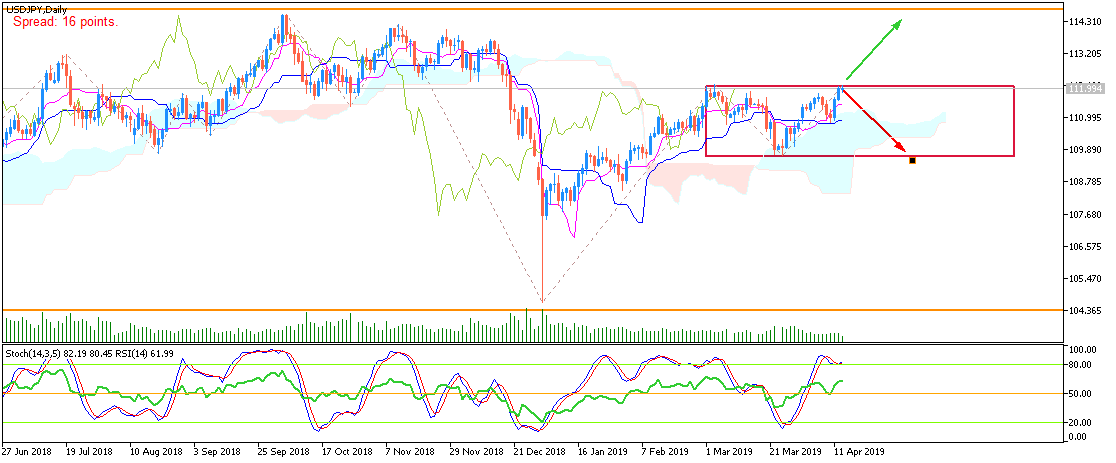
Task: Click the 3 Sep 2018 date label
Action: [x=219, y=452]
